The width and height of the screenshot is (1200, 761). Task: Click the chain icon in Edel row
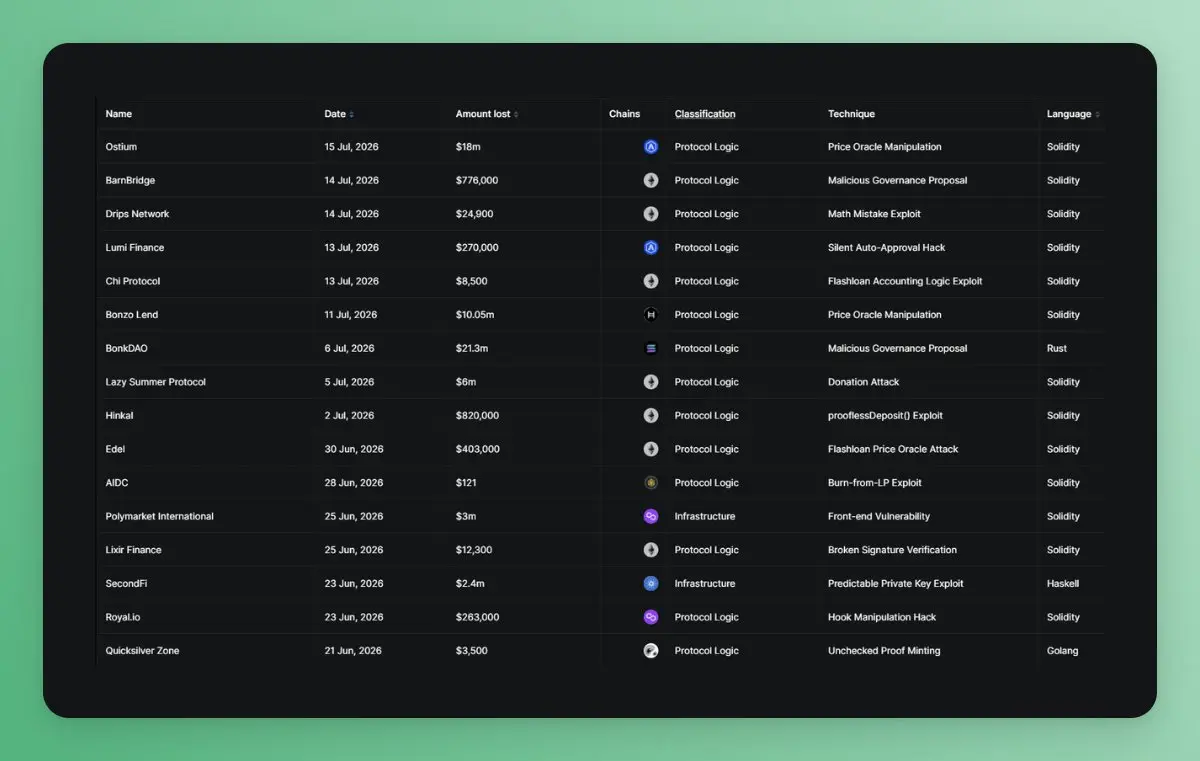click(x=651, y=449)
